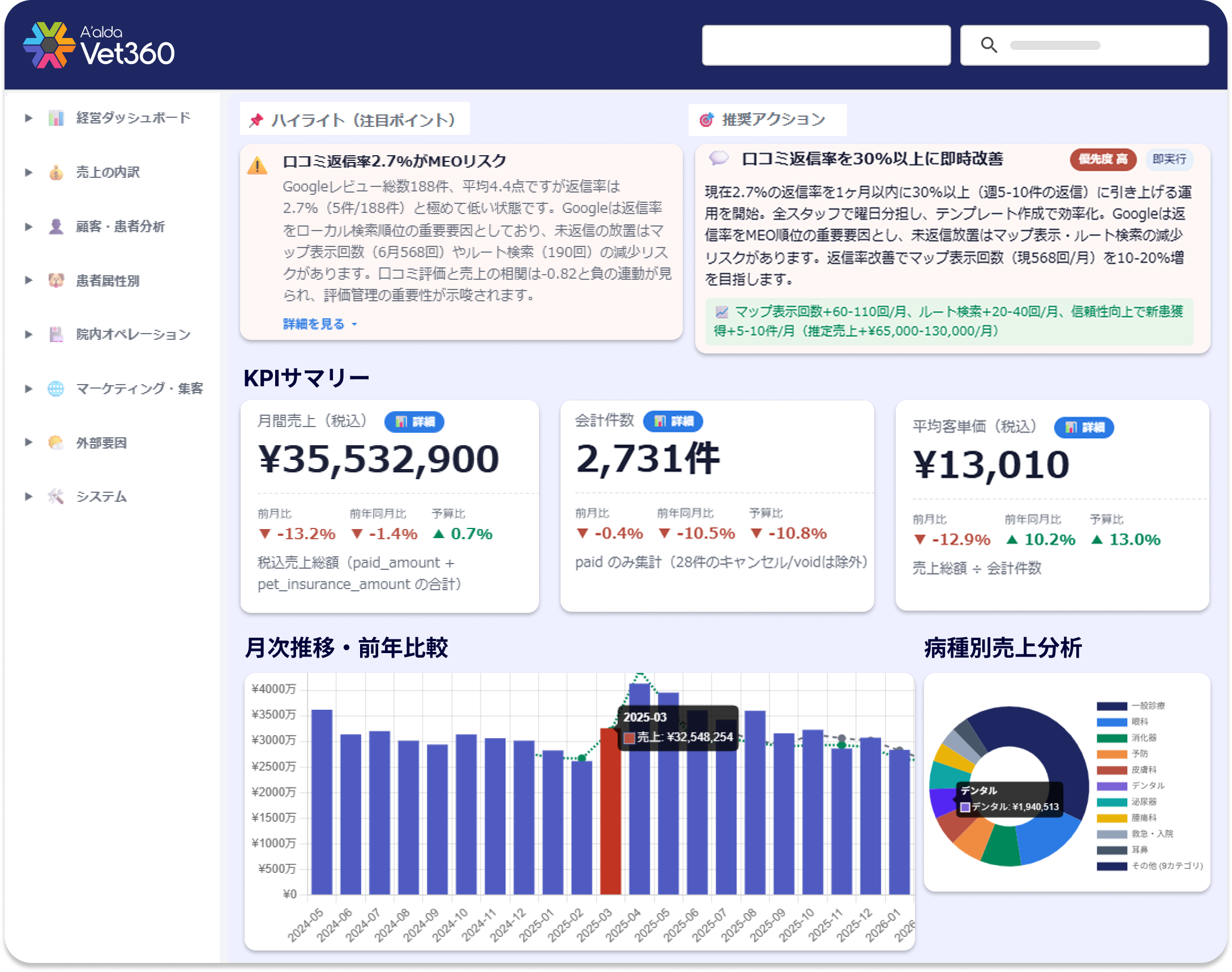
Task: Click the 消化器 legend swatch
Action: (x=1111, y=737)
